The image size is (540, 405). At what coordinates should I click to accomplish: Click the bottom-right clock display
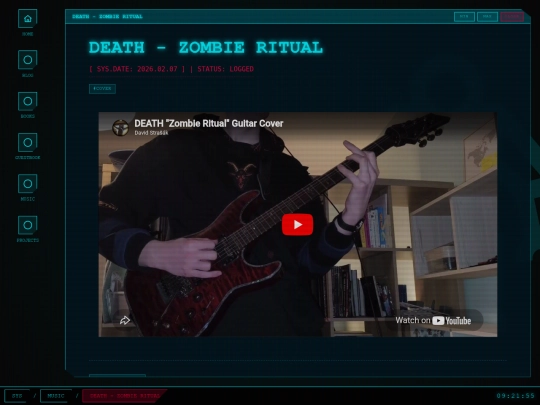click(x=515, y=396)
